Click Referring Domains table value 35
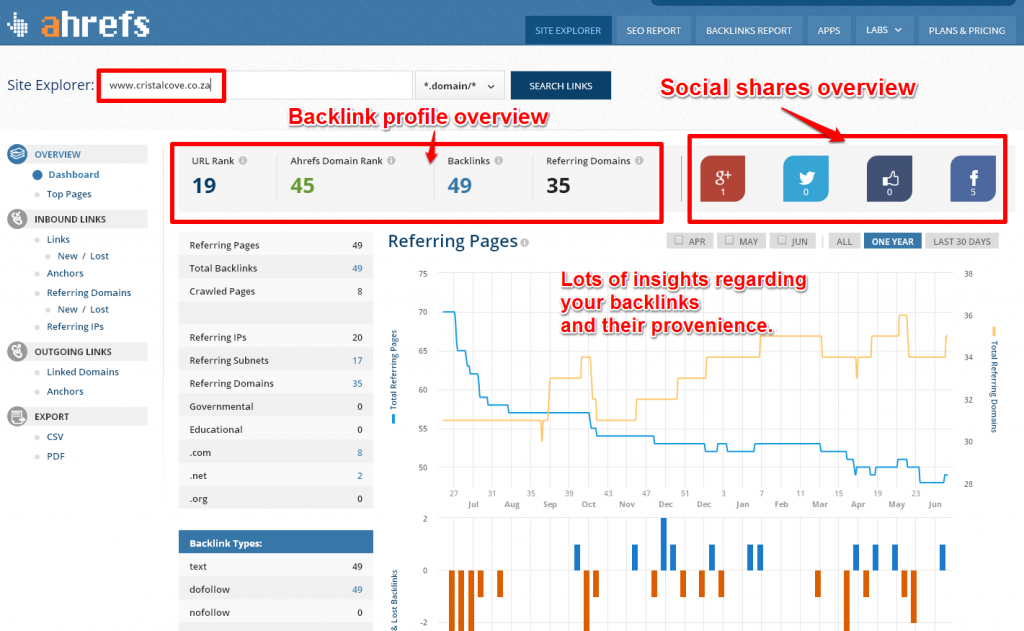The width and height of the screenshot is (1024, 631). (x=357, y=383)
